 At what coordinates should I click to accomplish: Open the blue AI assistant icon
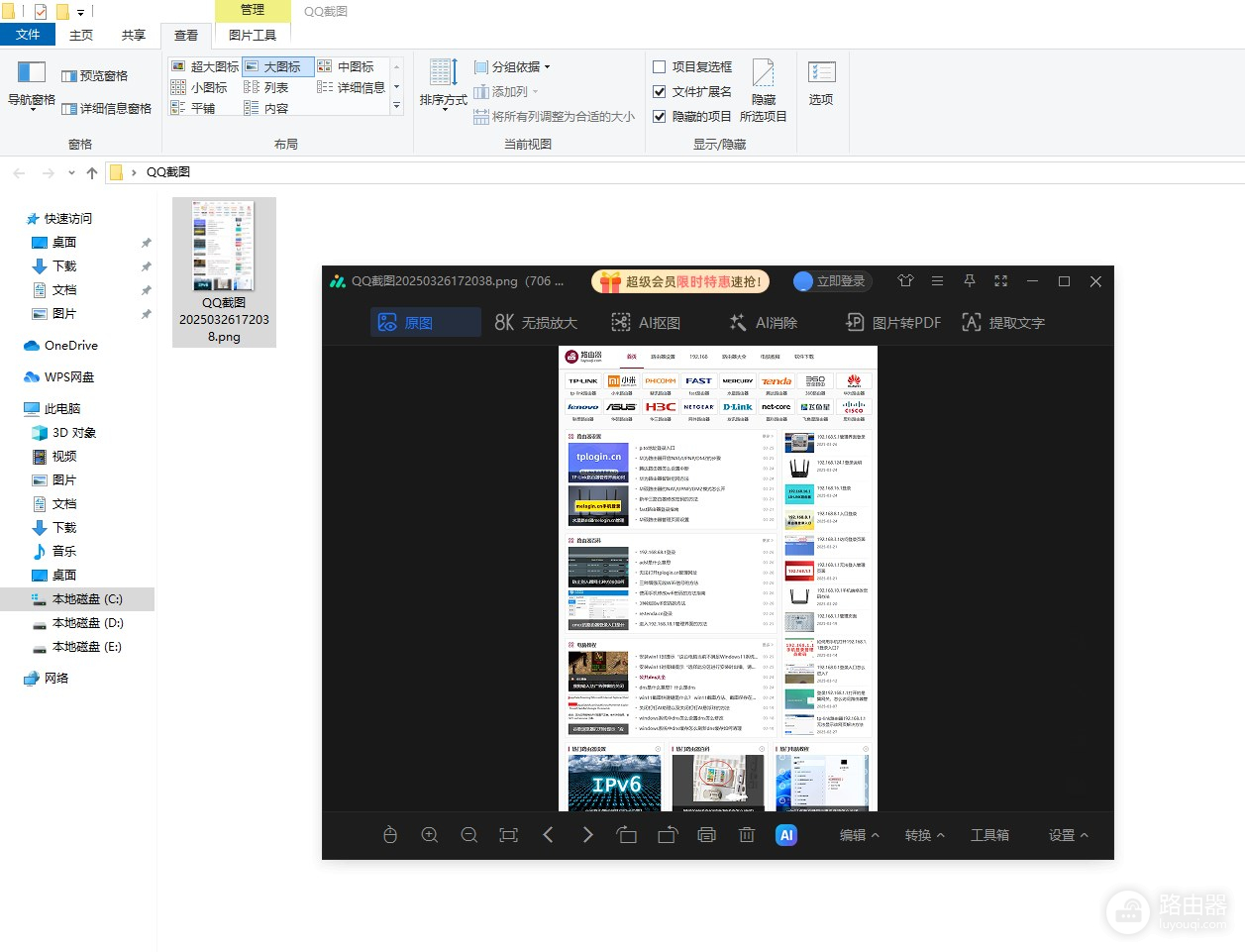click(786, 835)
